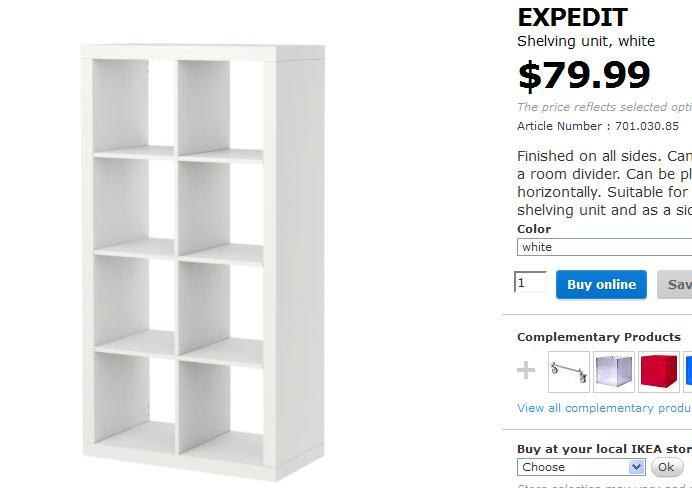Click the $79.99 price text

point(584,75)
